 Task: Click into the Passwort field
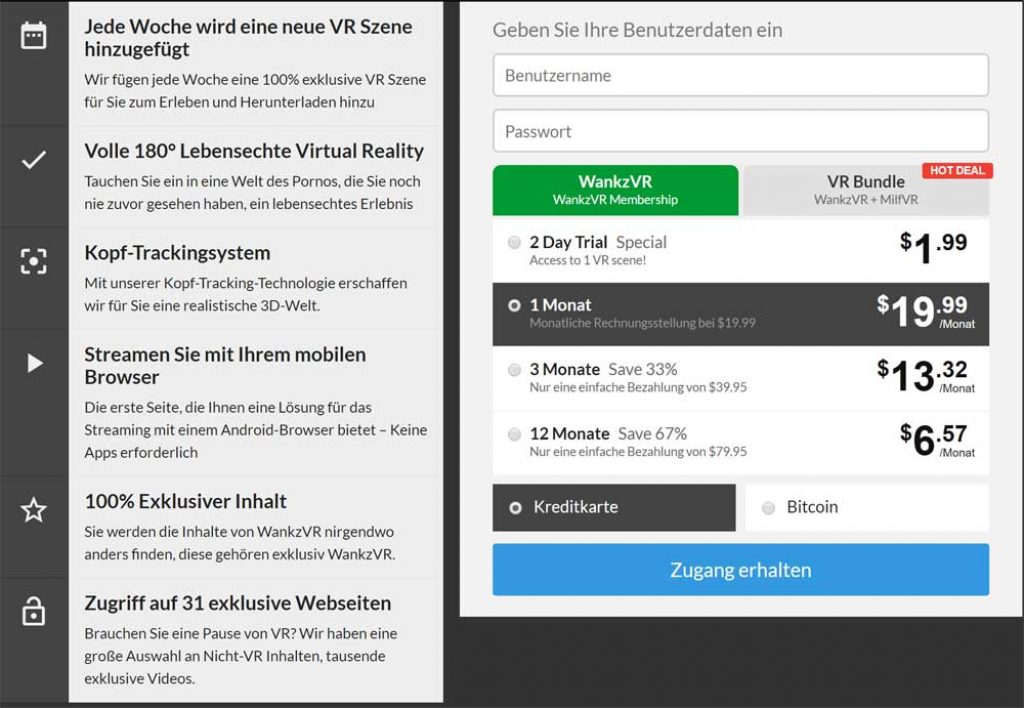point(740,132)
